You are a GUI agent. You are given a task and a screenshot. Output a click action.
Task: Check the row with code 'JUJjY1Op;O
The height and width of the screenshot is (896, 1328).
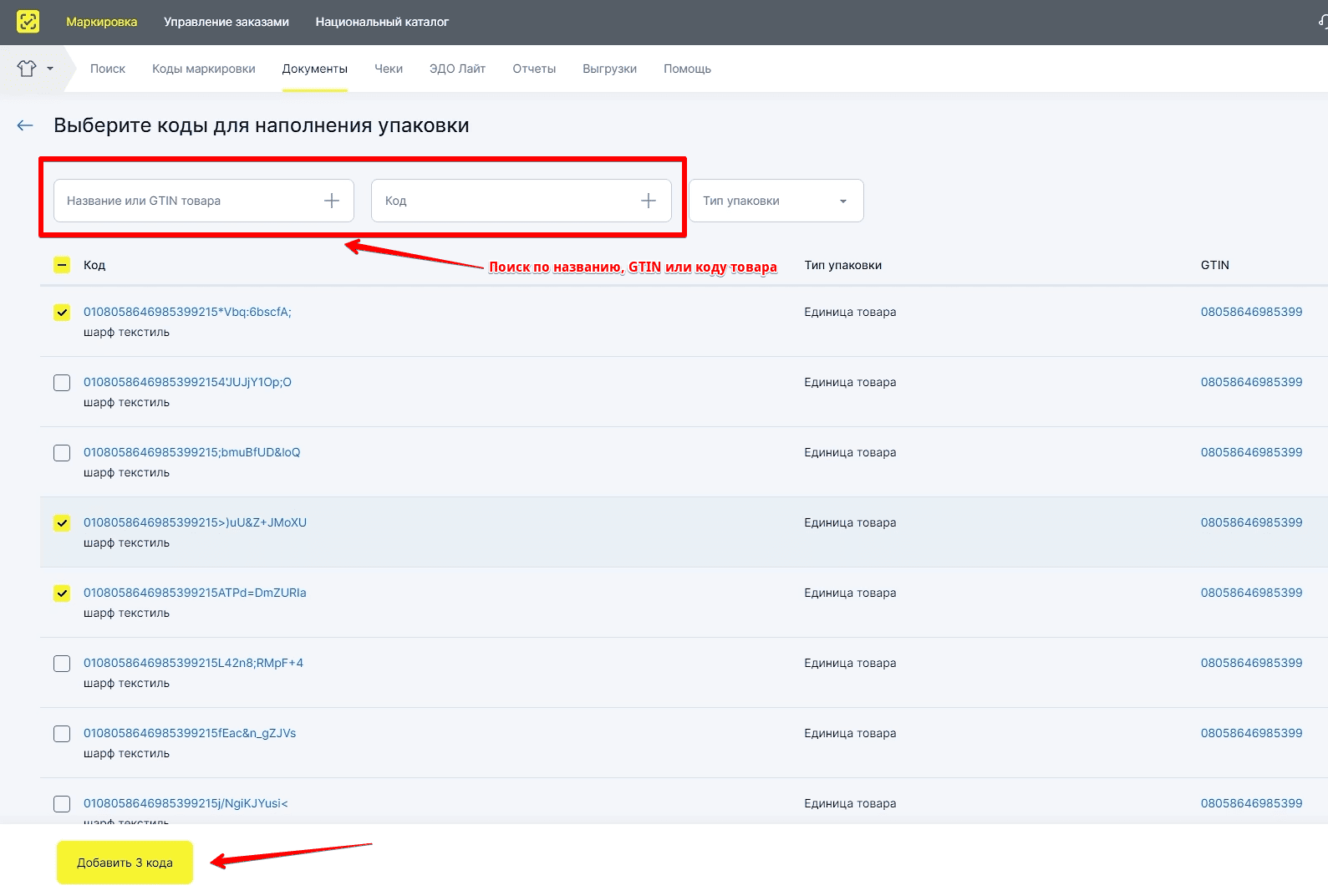pos(62,383)
